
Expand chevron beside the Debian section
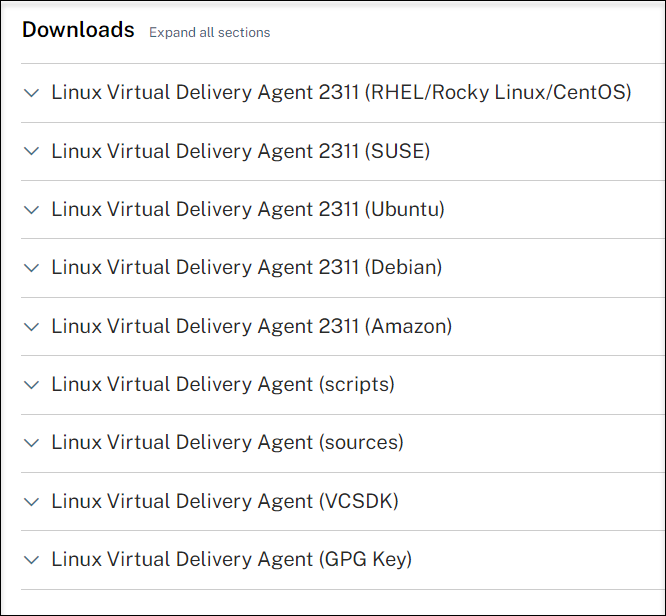click(x=32, y=268)
